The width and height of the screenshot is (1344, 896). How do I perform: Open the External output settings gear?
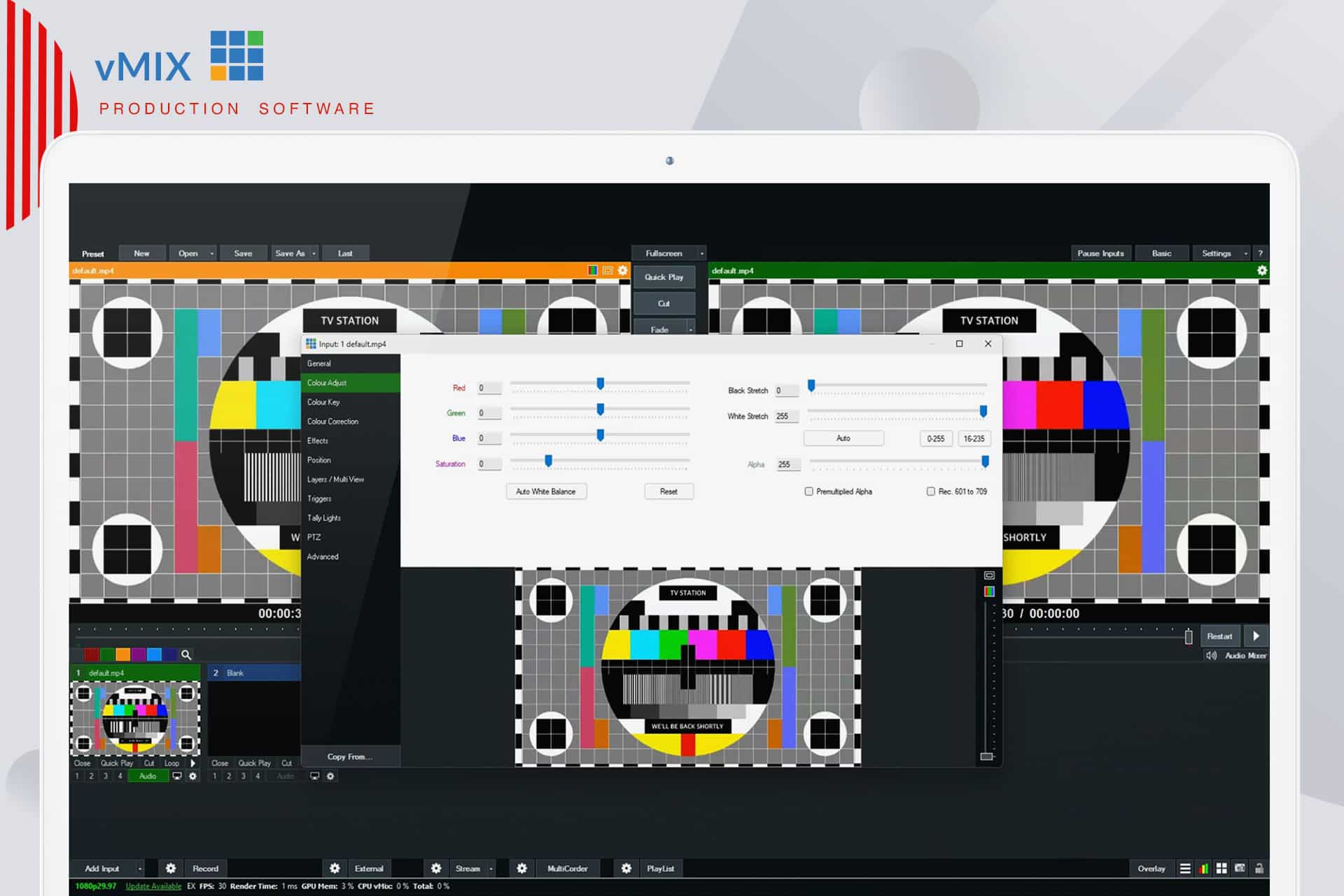coord(335,868)
